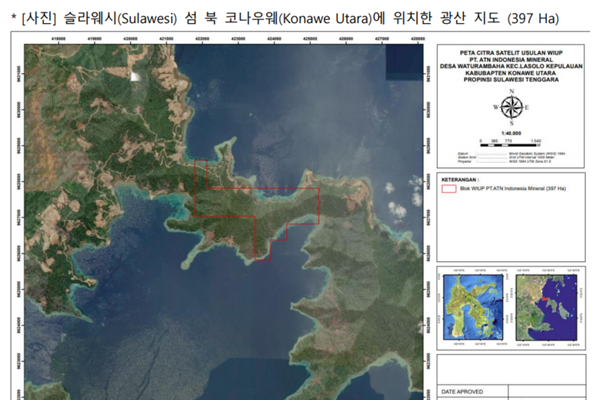Click the scale bar under 1:40.000
Viewport: 600px width, 400px height.
pos(510,138)
